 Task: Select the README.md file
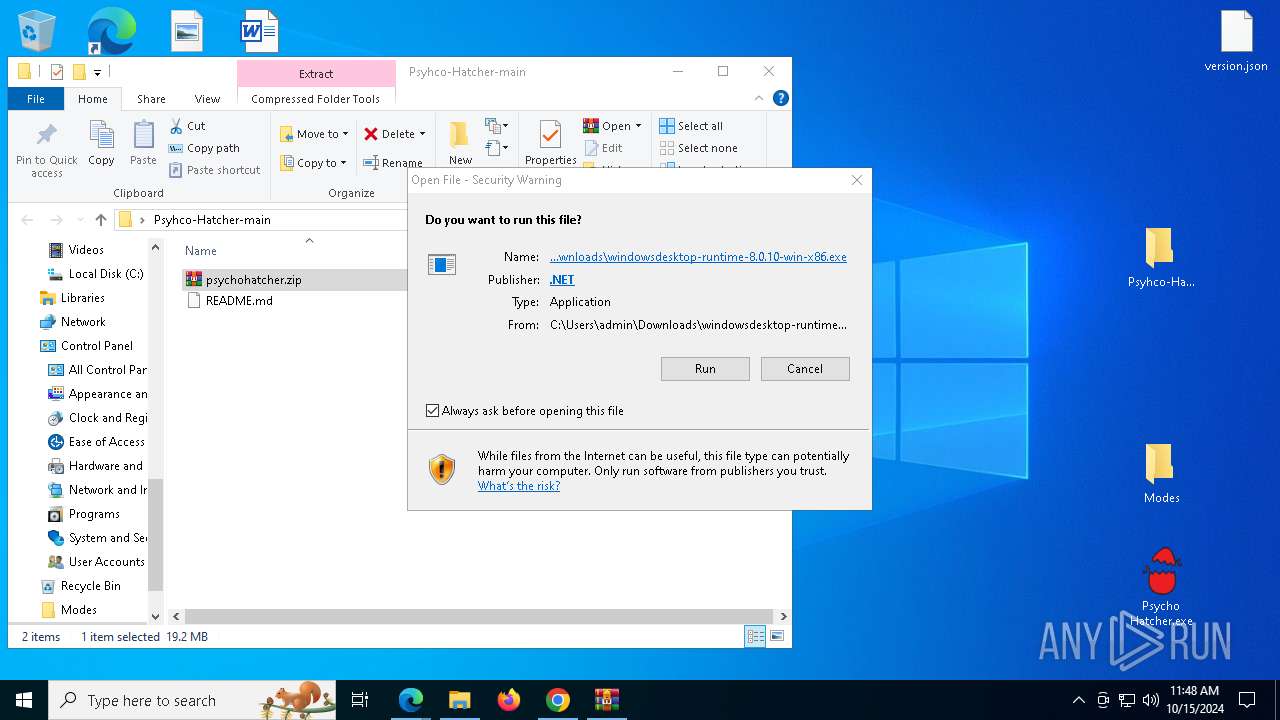[x=239, y=300]
